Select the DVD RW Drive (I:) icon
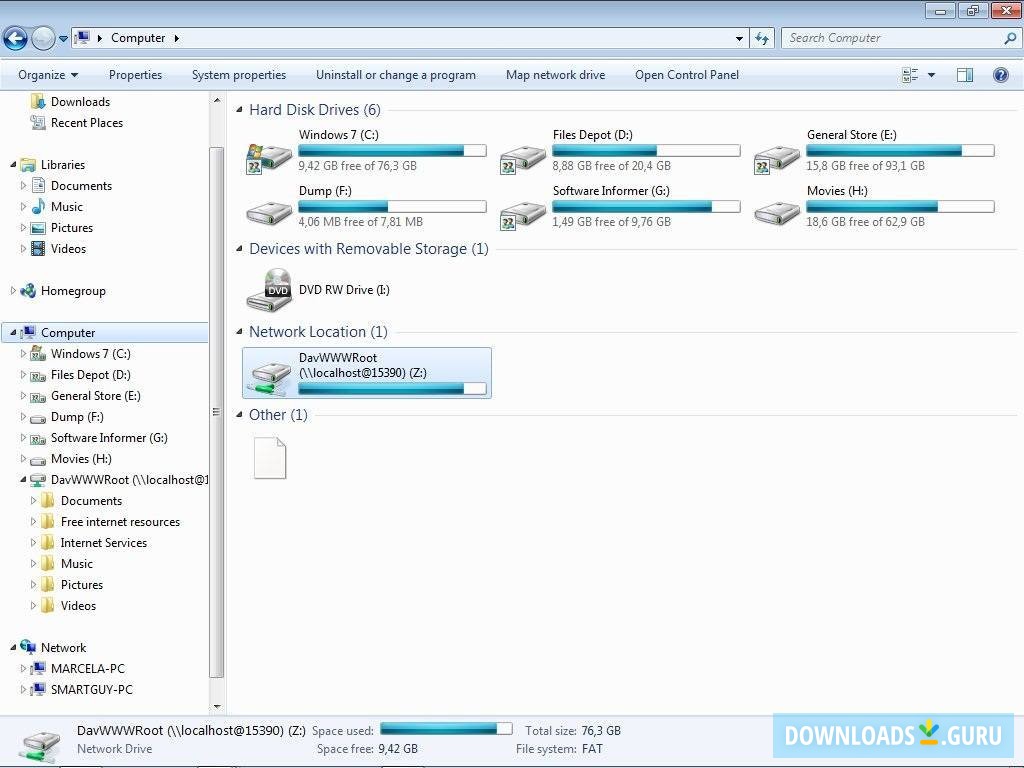This screenshot has height=768, width=1024. point(269,290)
